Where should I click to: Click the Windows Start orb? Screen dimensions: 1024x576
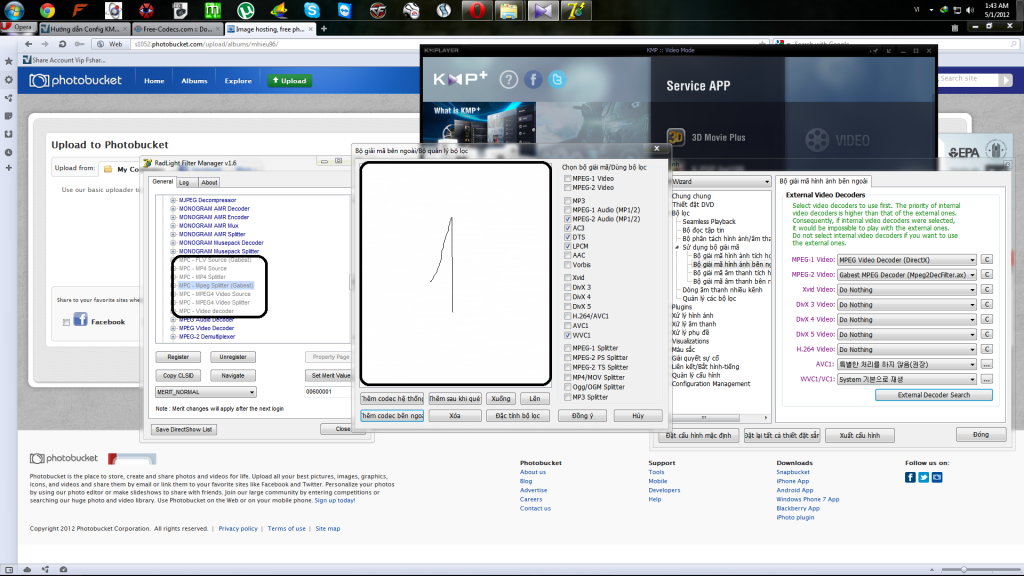point(14,10)
